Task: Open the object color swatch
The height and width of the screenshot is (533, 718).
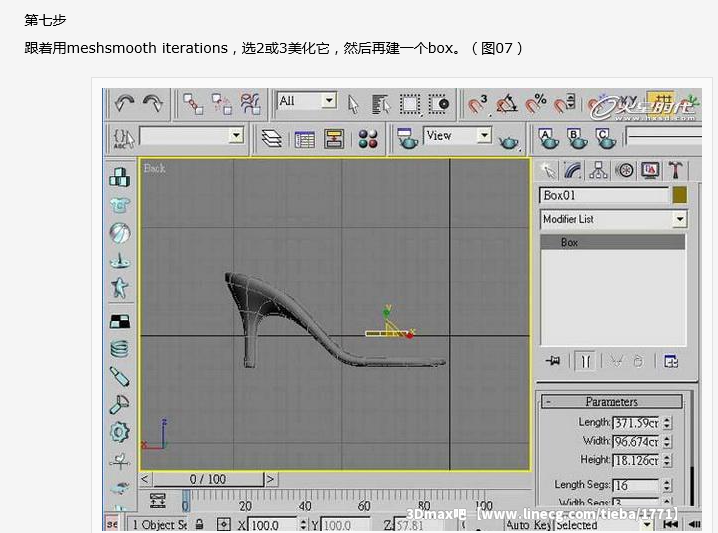Action: (680, 196)
